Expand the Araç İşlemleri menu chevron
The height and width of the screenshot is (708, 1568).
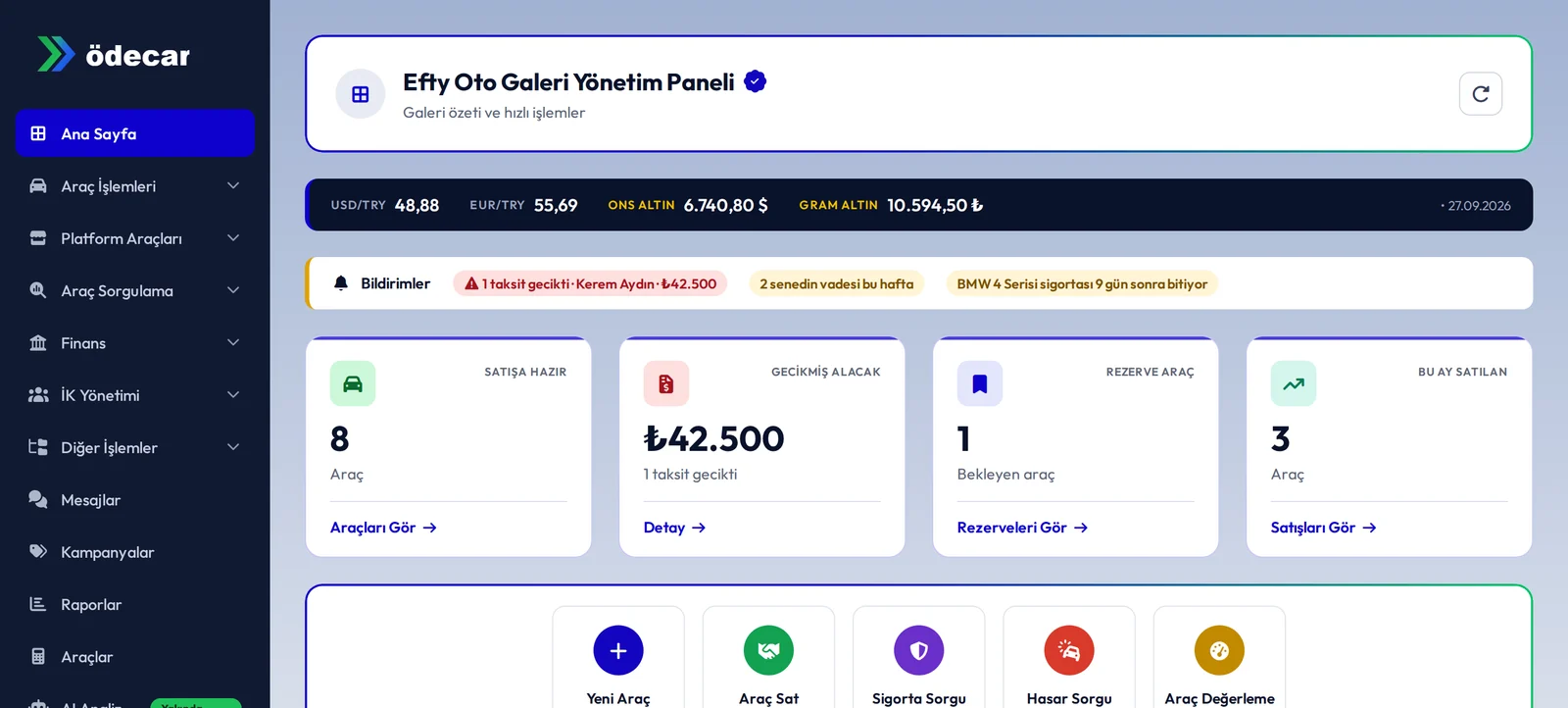click(233, 185)
